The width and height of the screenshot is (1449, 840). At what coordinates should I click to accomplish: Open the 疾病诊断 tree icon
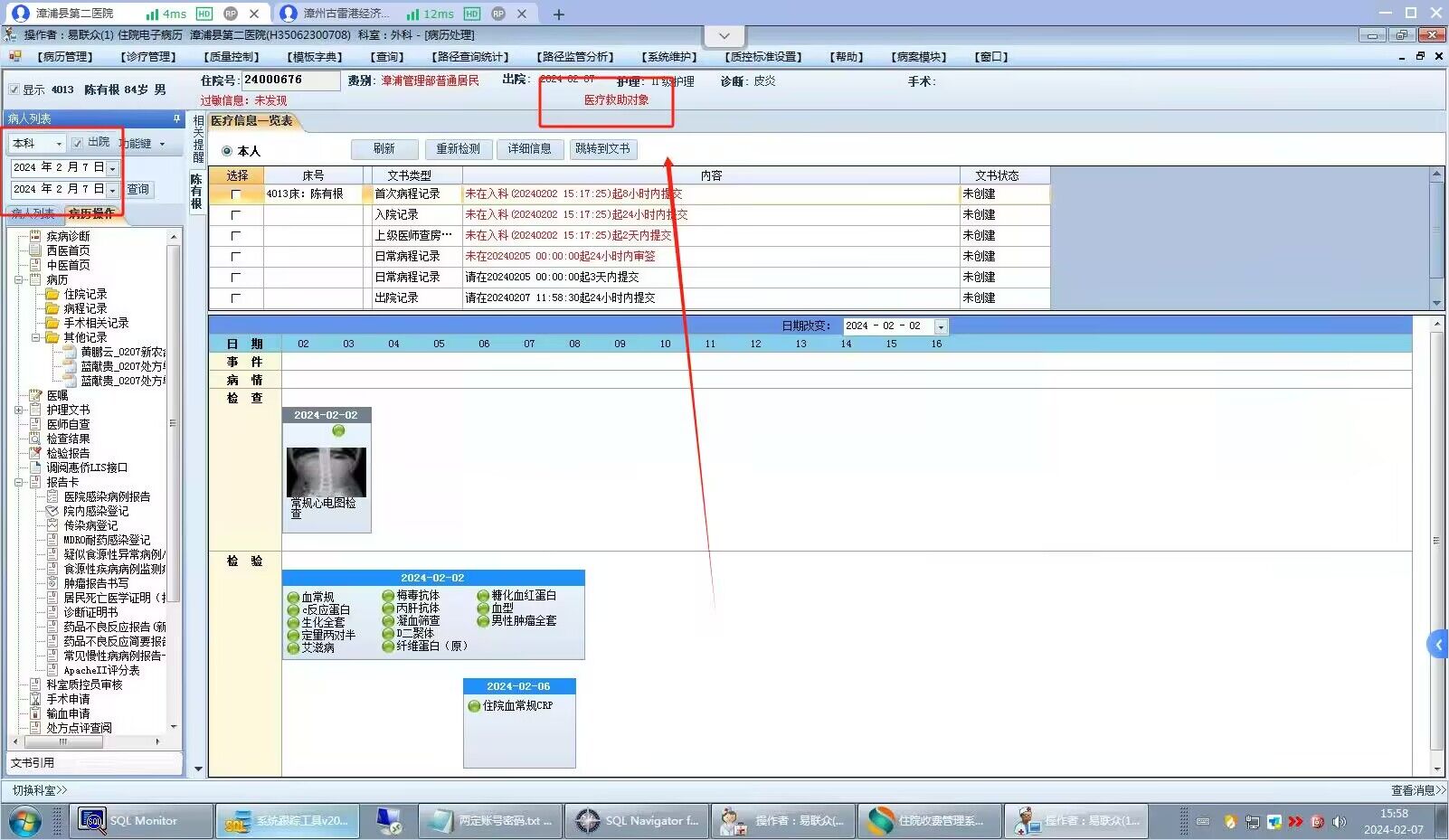tap(35, 236)
